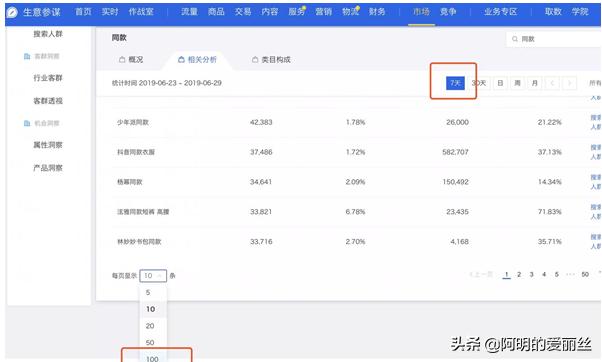Click 搜索人群 link in 少年派同款 row
The height and width of the screenshot is (362, 602).
[x=596, y=122]
